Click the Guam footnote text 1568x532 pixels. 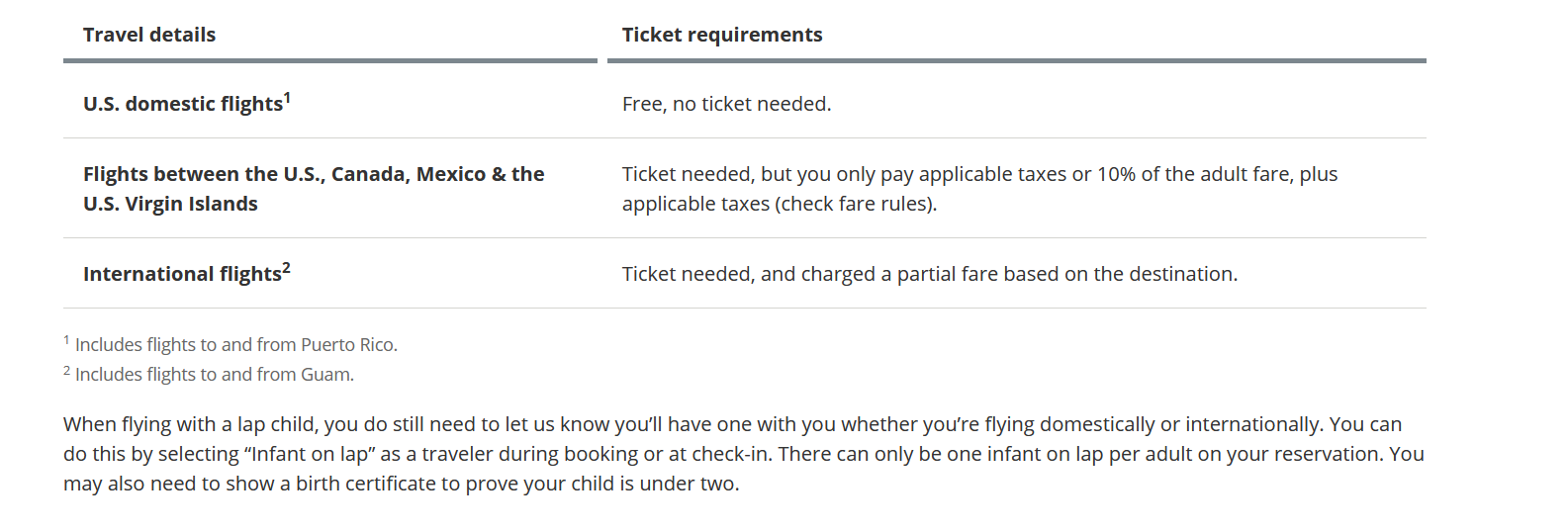[215, 374]
